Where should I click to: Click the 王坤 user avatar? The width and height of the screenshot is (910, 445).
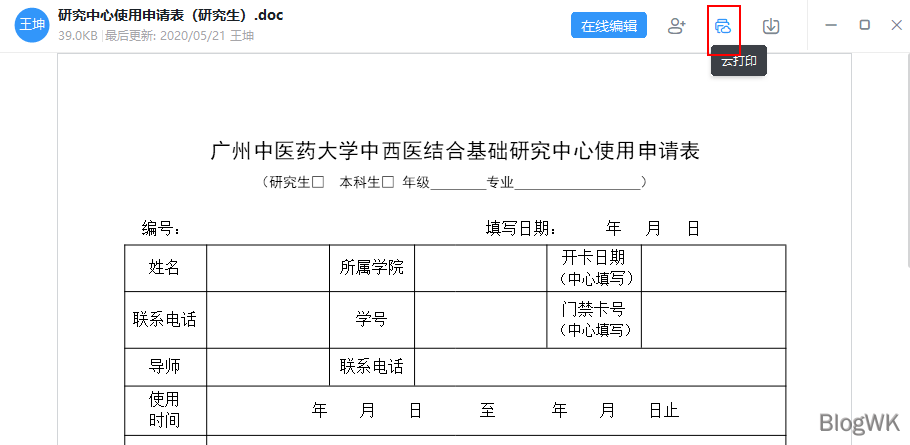click(x=32, y=25)
